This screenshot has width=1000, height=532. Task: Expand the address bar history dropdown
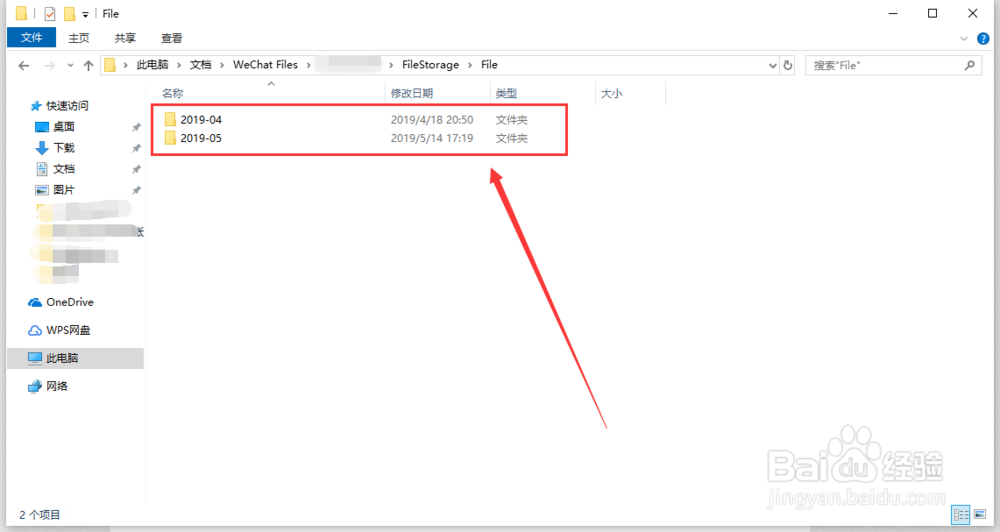772,65
